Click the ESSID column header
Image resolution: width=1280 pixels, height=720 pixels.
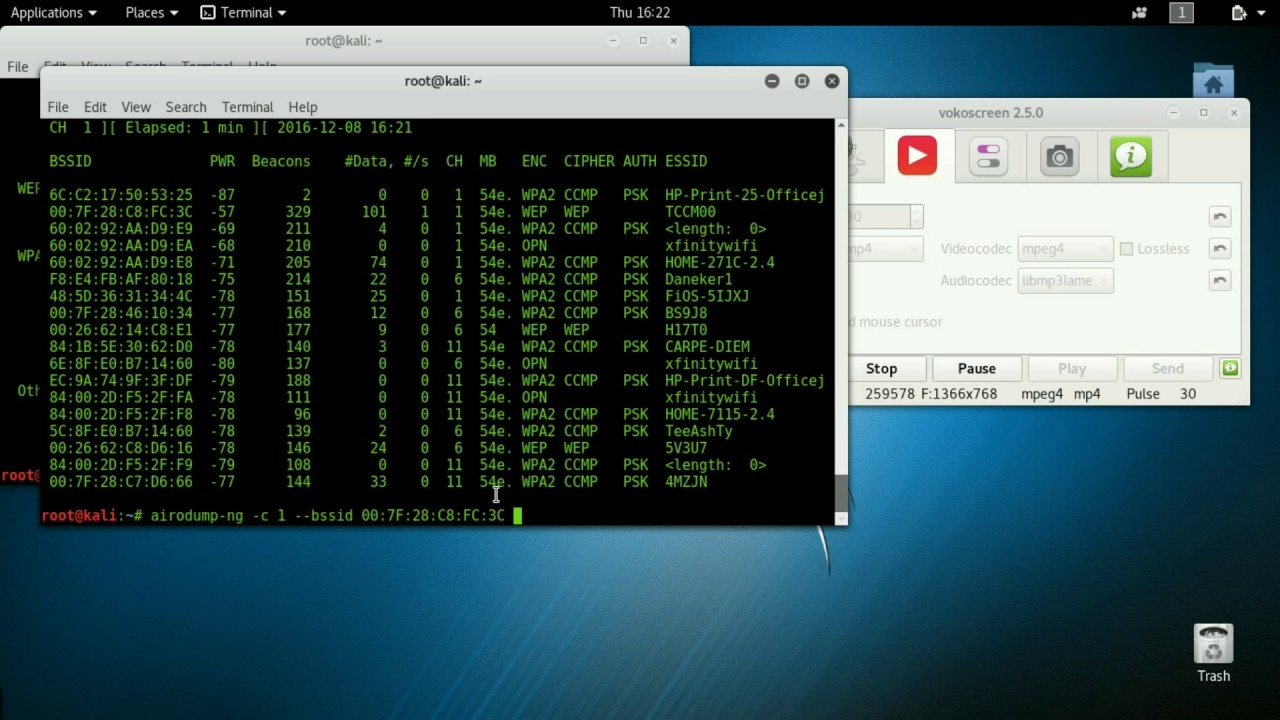(x=686, y=161)
